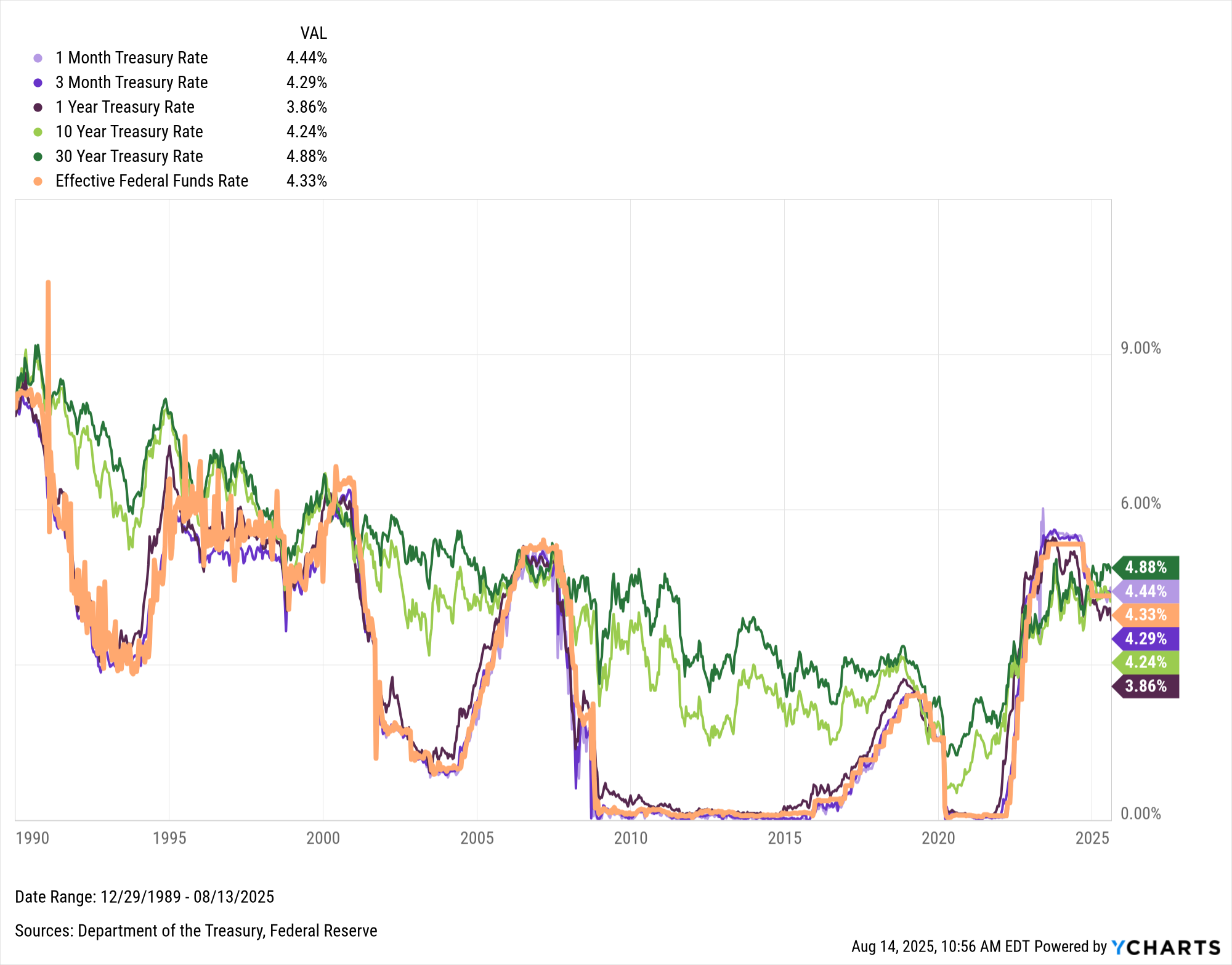1232x965 pixels.
Task: Click the 10 Year Treasury Rate label
Action: (129, 132)
